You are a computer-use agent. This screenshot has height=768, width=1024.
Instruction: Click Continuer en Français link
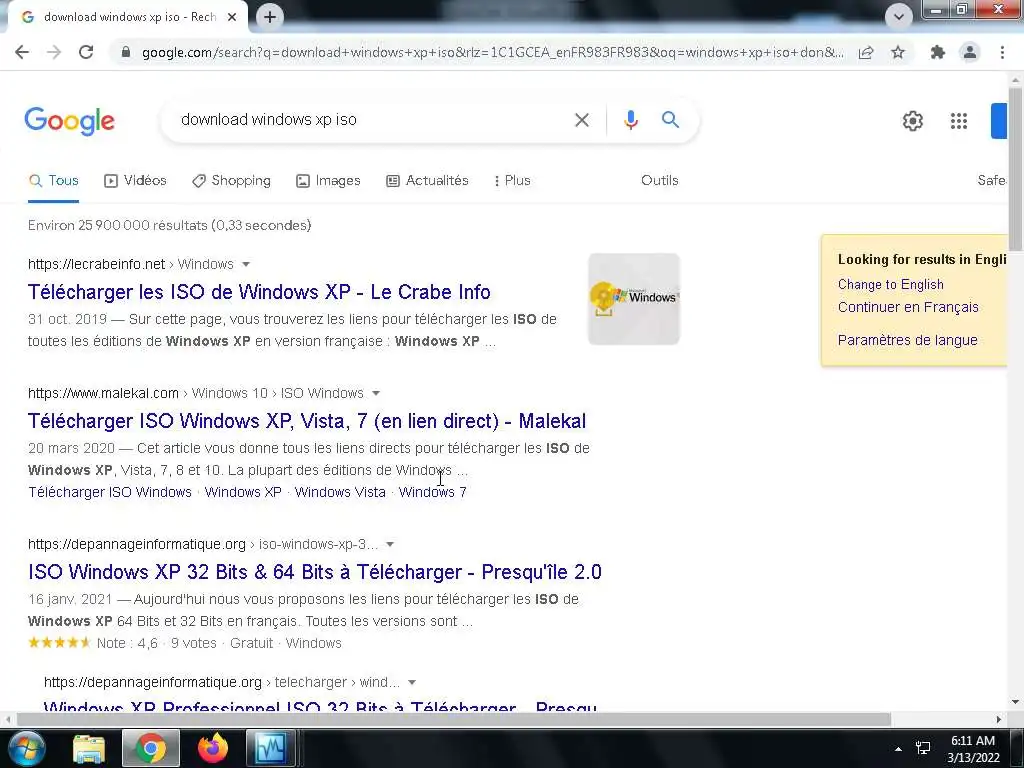point(908,308)
